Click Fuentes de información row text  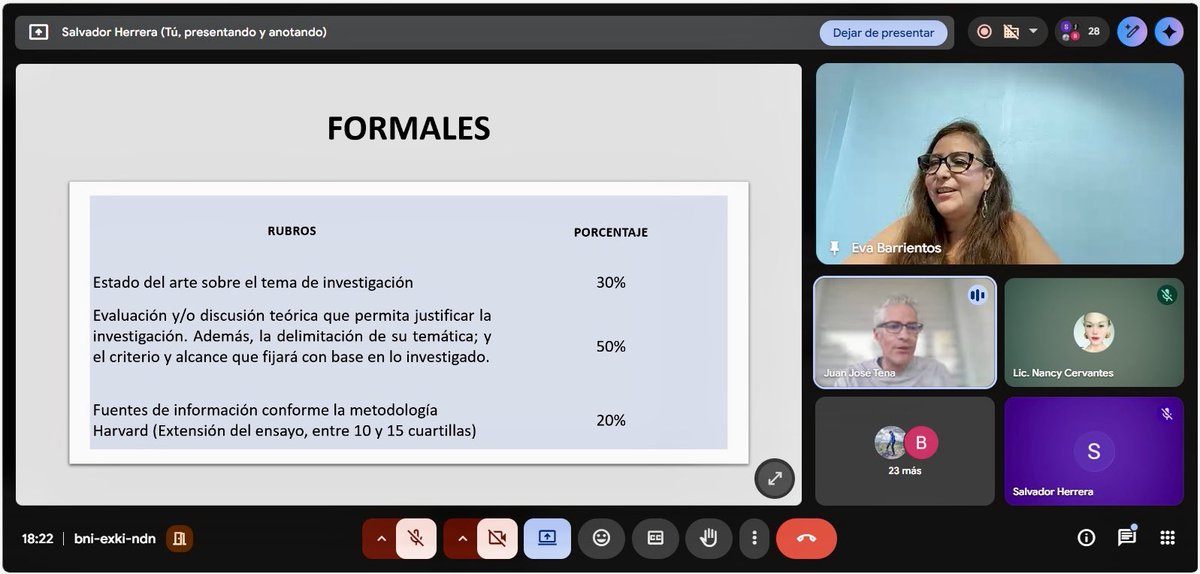pos(285,421)
